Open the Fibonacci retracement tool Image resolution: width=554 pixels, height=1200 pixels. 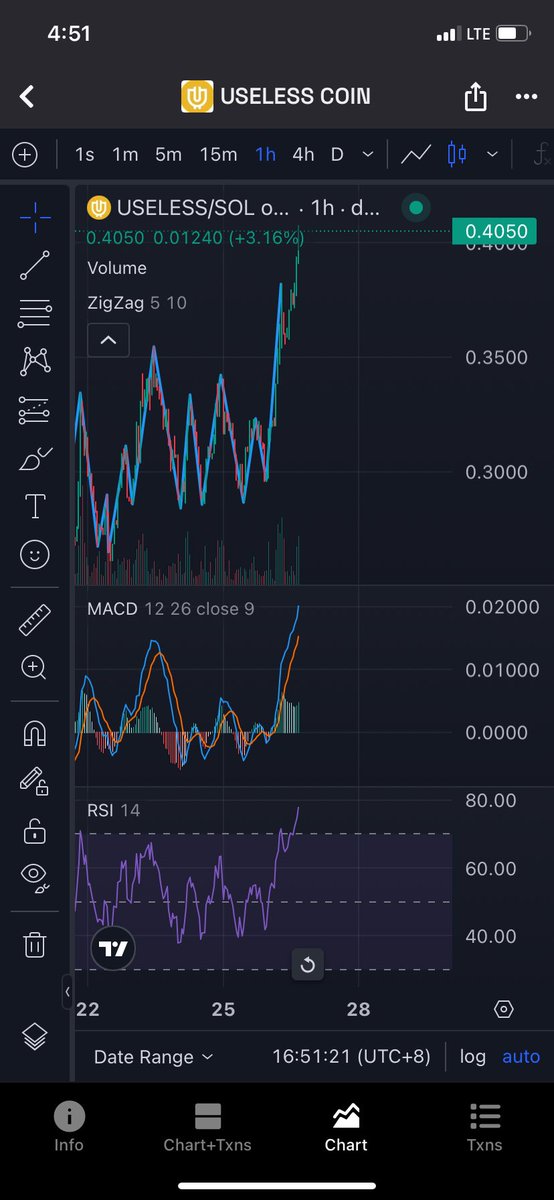click(35, 313)
